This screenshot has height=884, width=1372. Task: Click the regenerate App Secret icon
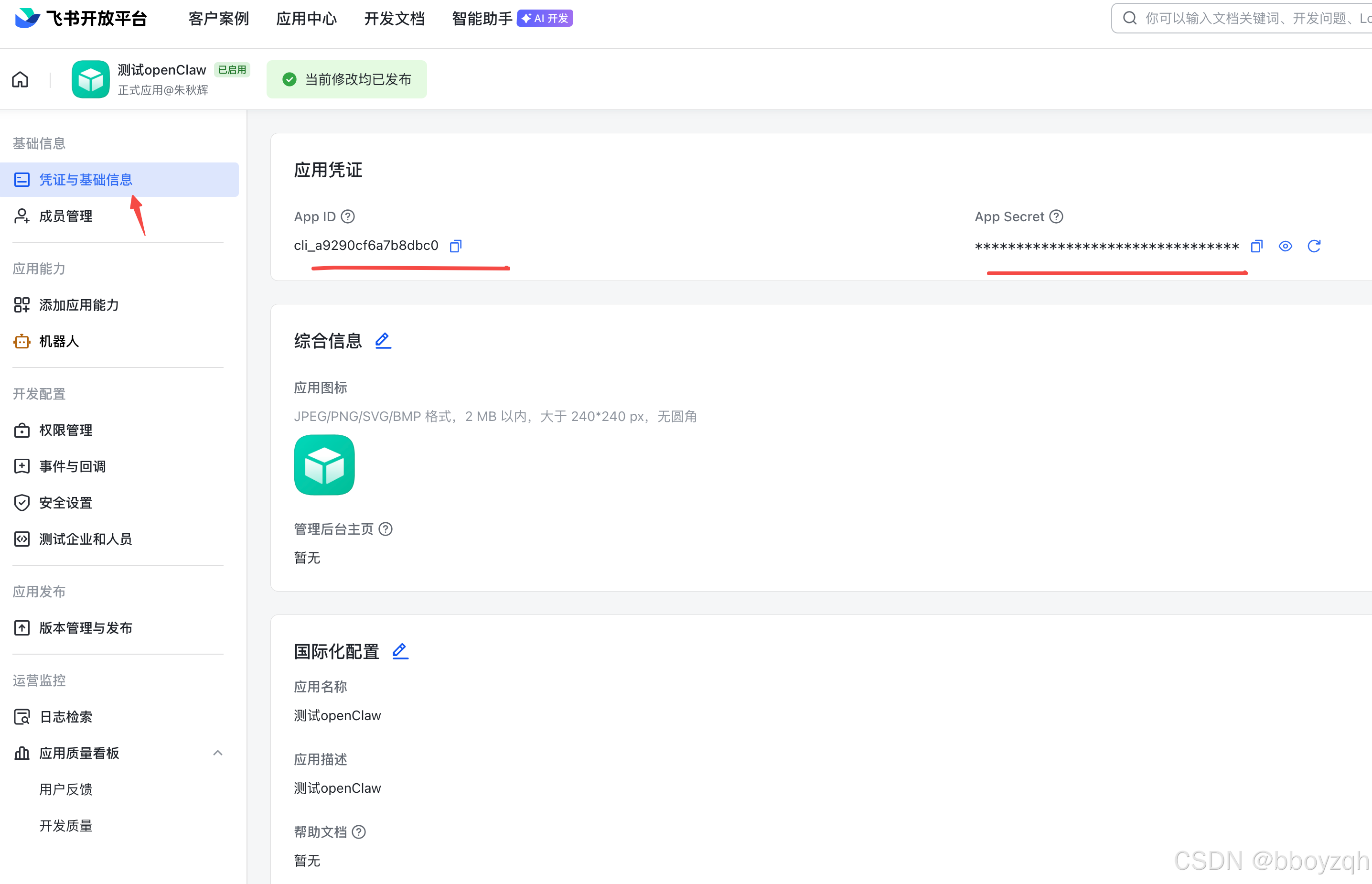coord(1313,246)
